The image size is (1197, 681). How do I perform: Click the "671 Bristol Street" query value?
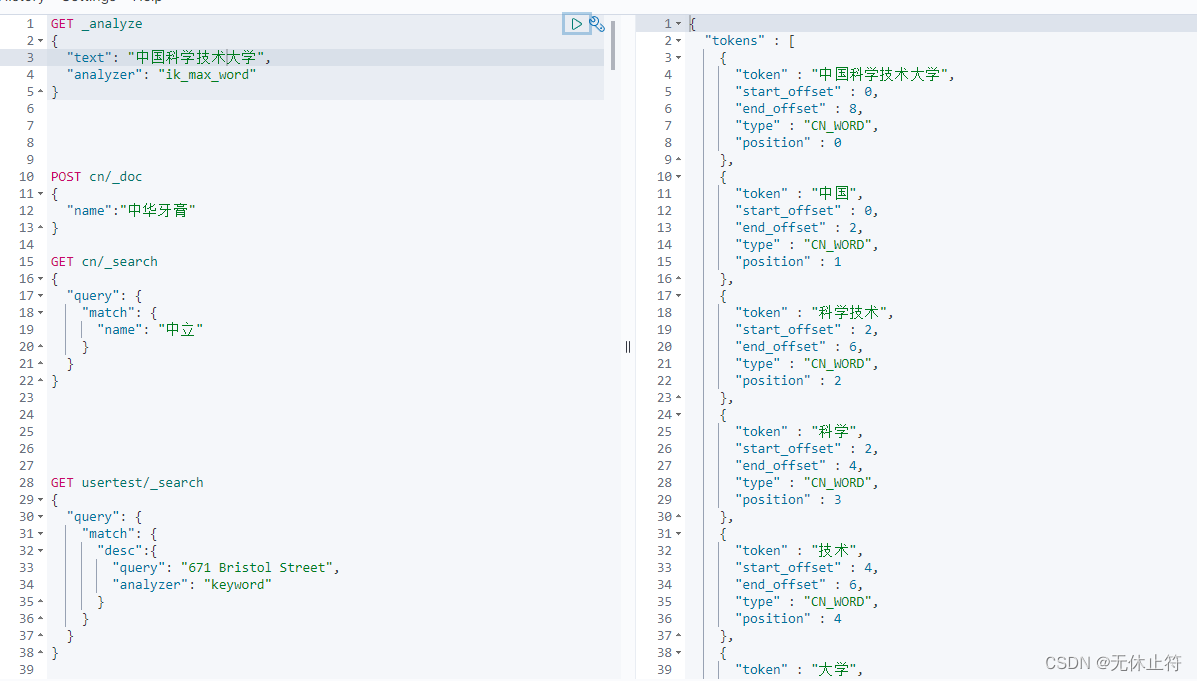tap(259, 568)
